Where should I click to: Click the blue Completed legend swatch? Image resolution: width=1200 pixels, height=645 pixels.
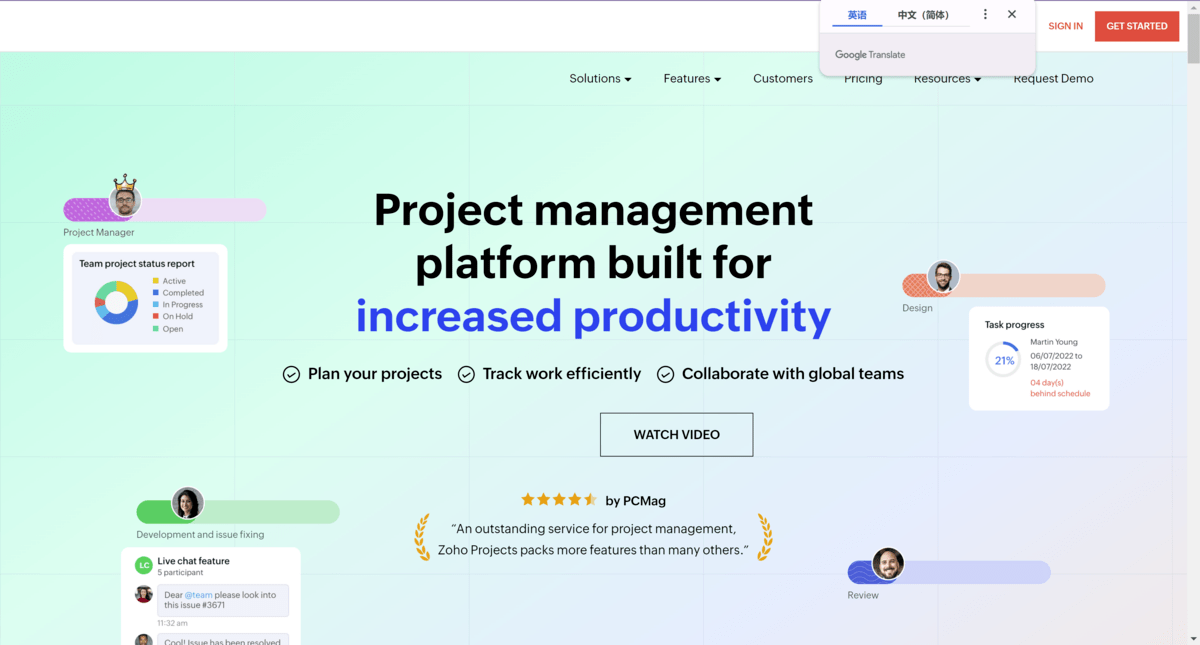156,293
